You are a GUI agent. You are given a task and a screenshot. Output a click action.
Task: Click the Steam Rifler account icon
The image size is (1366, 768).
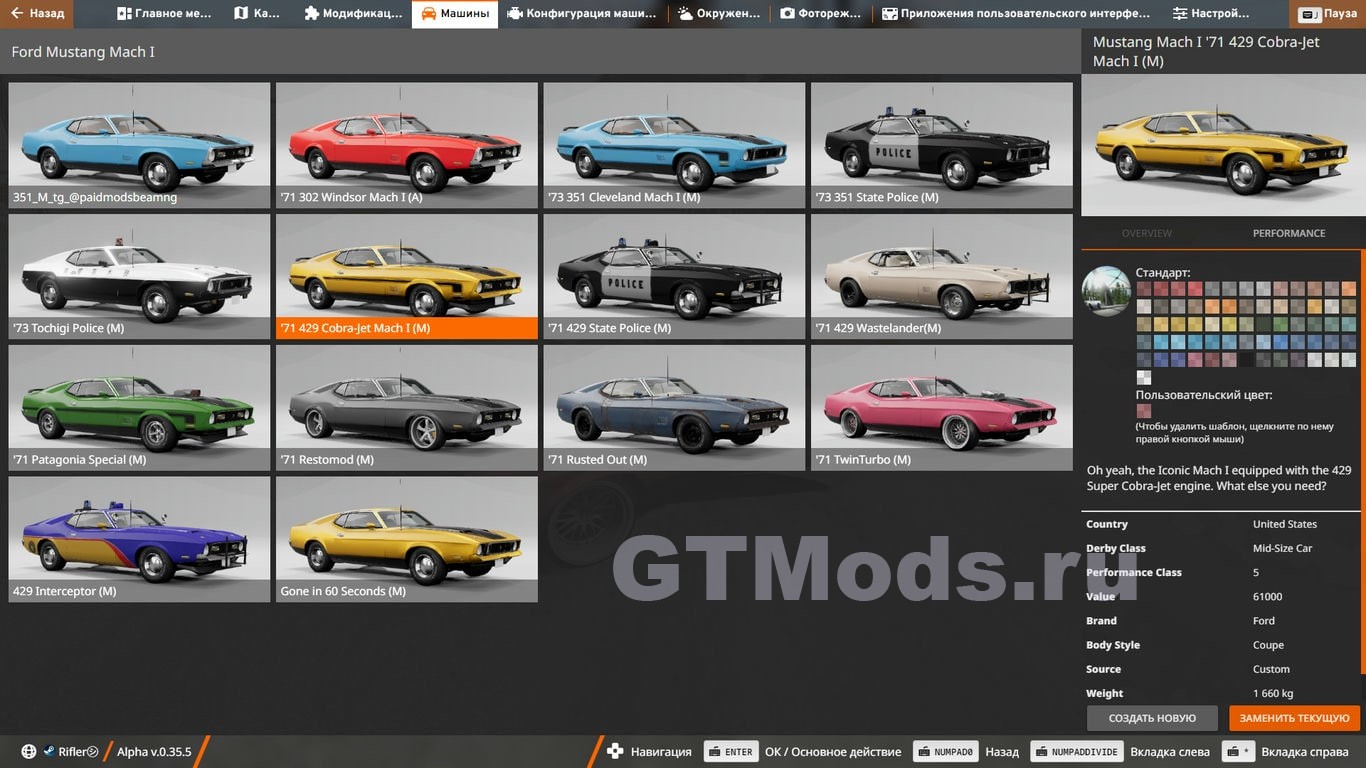click(x=49, y=752)
